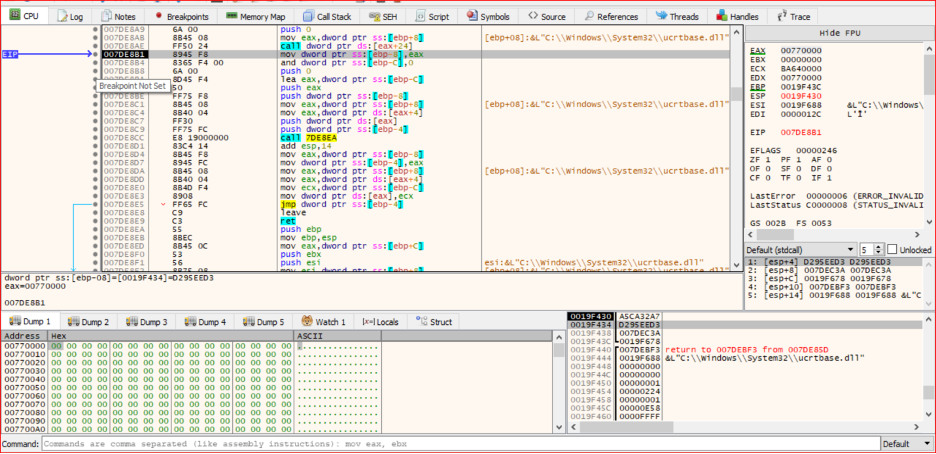Viewport: 936px width, 454px height.
Task: Select the jmp dword ptr ss:[ebp-4] instruction
Action: pos(341,205)
